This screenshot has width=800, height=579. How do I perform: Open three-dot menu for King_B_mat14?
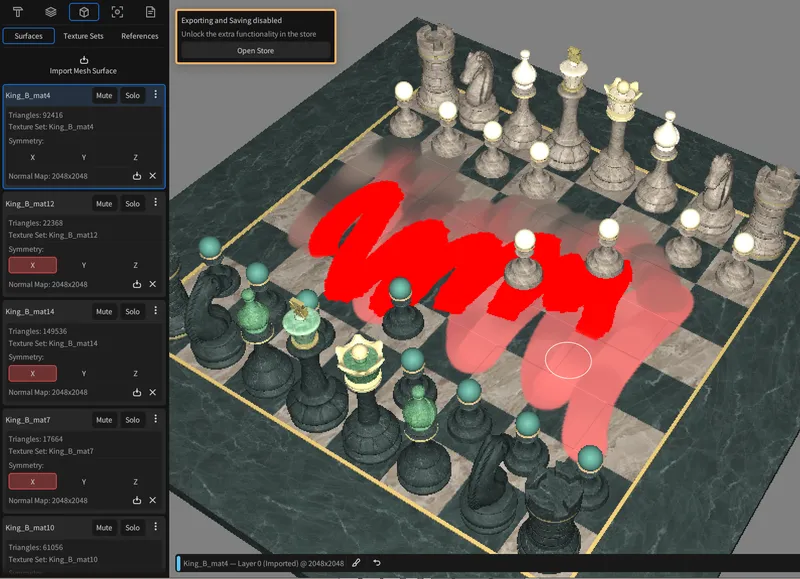point(155,311)
